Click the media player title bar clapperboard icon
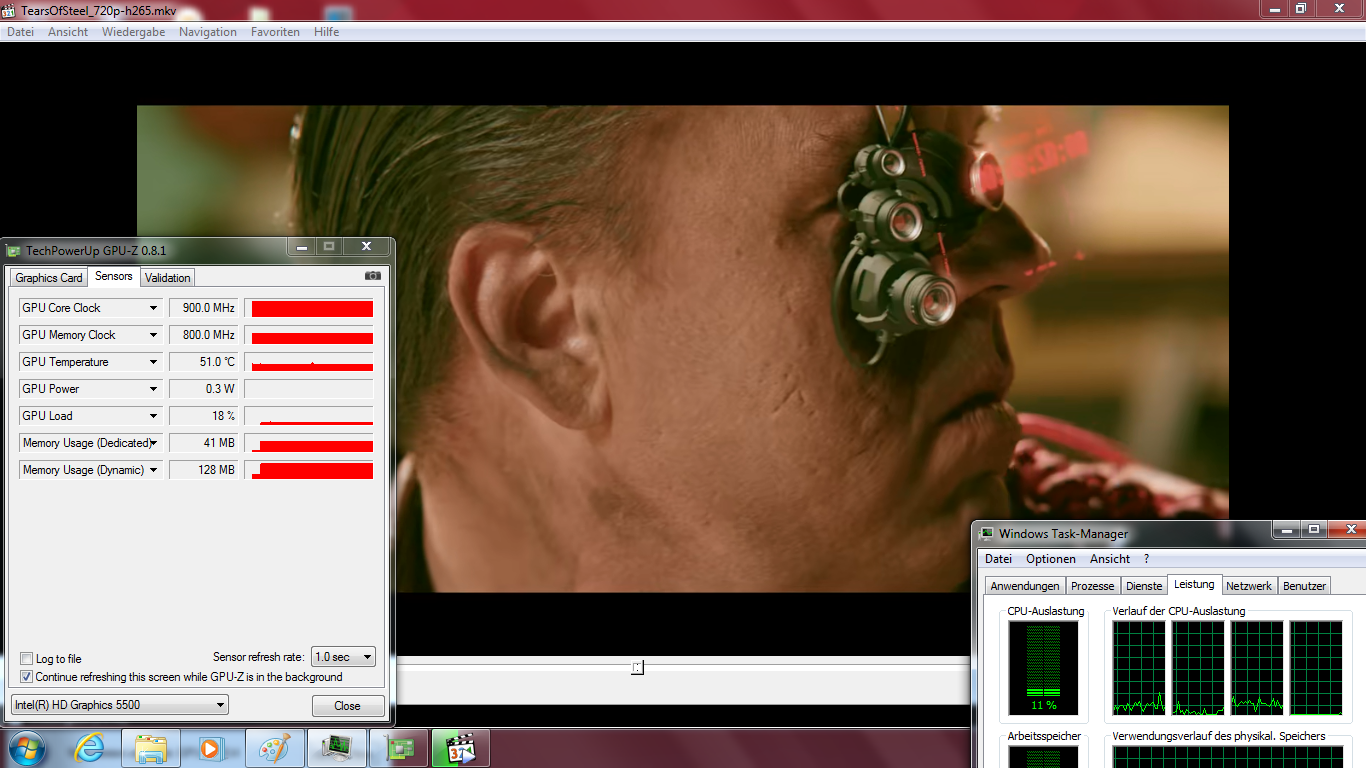Viewport: 1366px width, 768px height. pyautogui.click(x=10, y=9)
